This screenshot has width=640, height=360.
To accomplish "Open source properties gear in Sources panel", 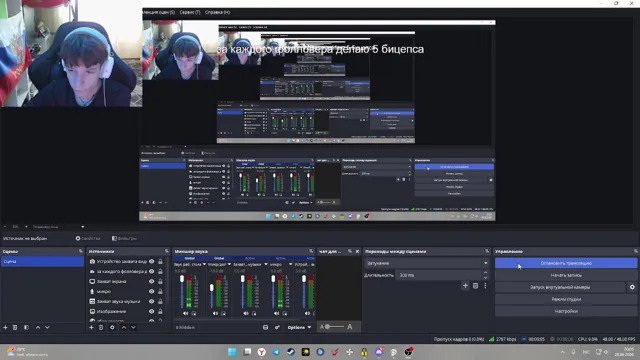I will (112, 327).
